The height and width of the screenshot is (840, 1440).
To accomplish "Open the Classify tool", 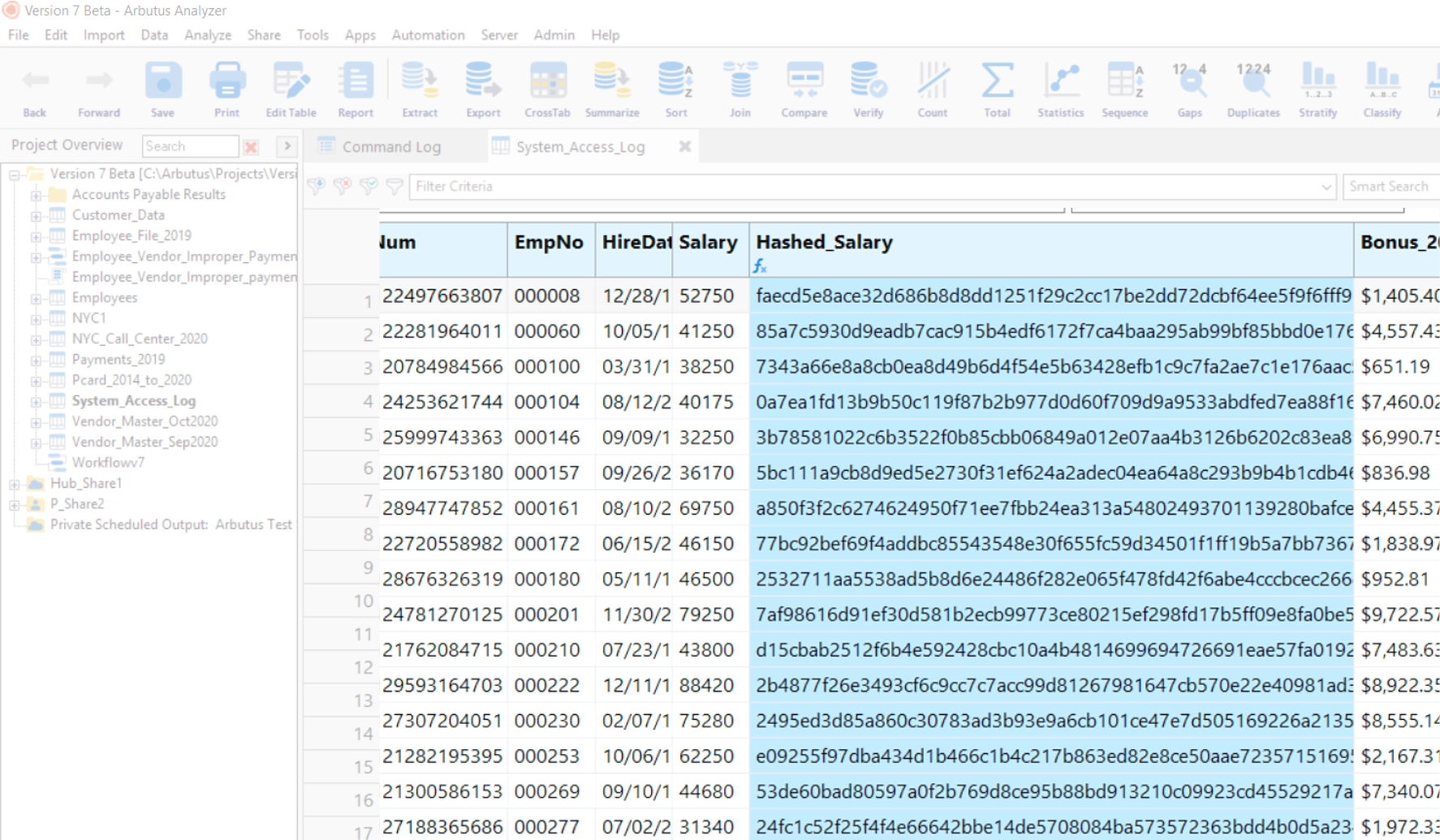I will 1382,88.
